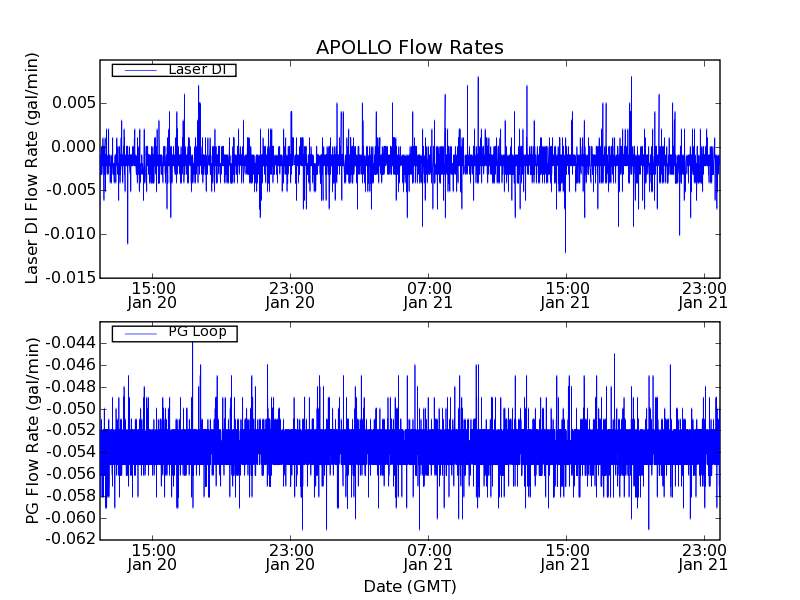Click the -0.015 tick label on top chart
This screenshot has width=800, height=600.
(x=70, y=278)
